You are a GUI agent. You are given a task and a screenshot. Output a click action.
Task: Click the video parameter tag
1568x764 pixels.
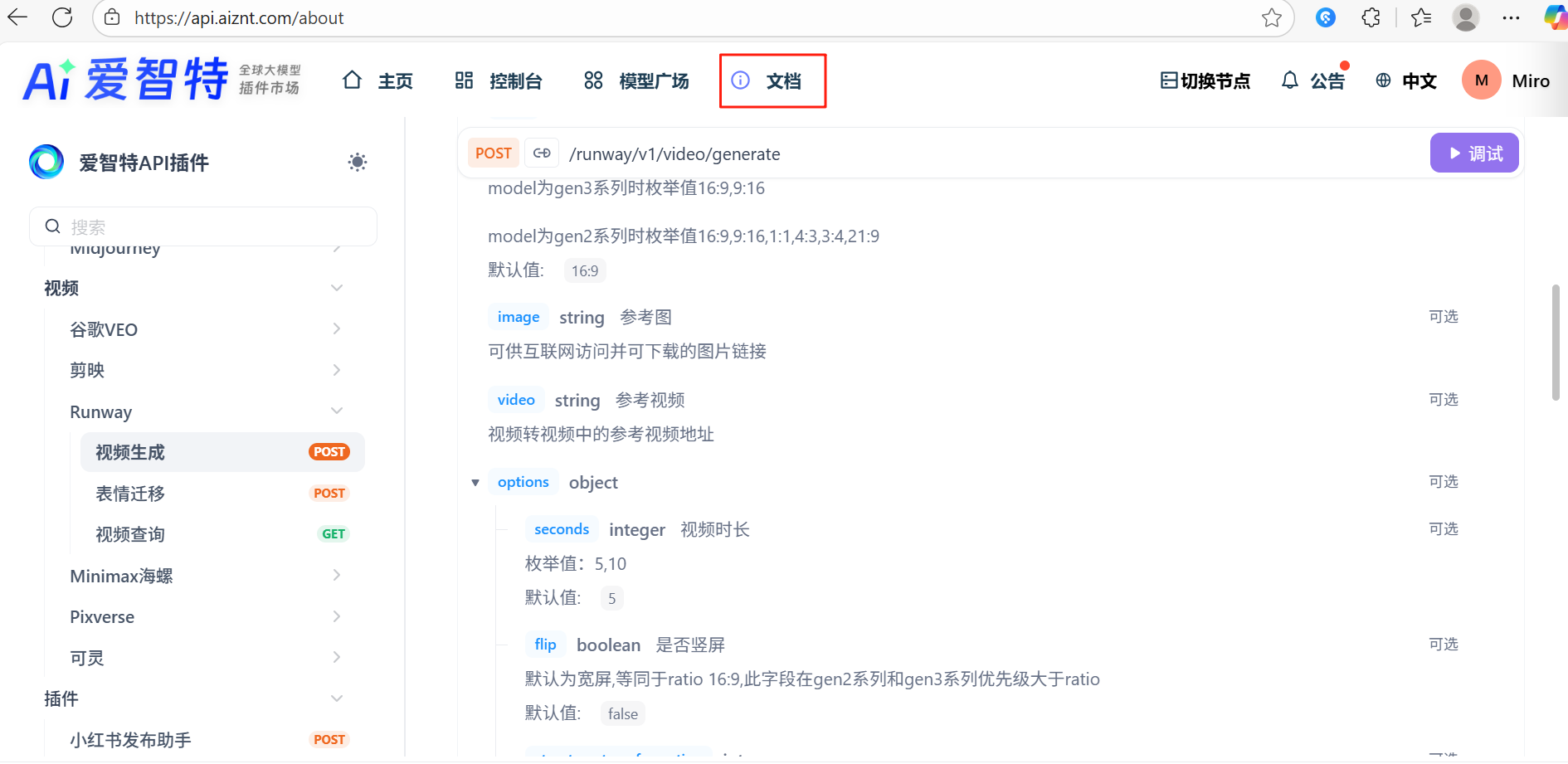pos(516,400)
